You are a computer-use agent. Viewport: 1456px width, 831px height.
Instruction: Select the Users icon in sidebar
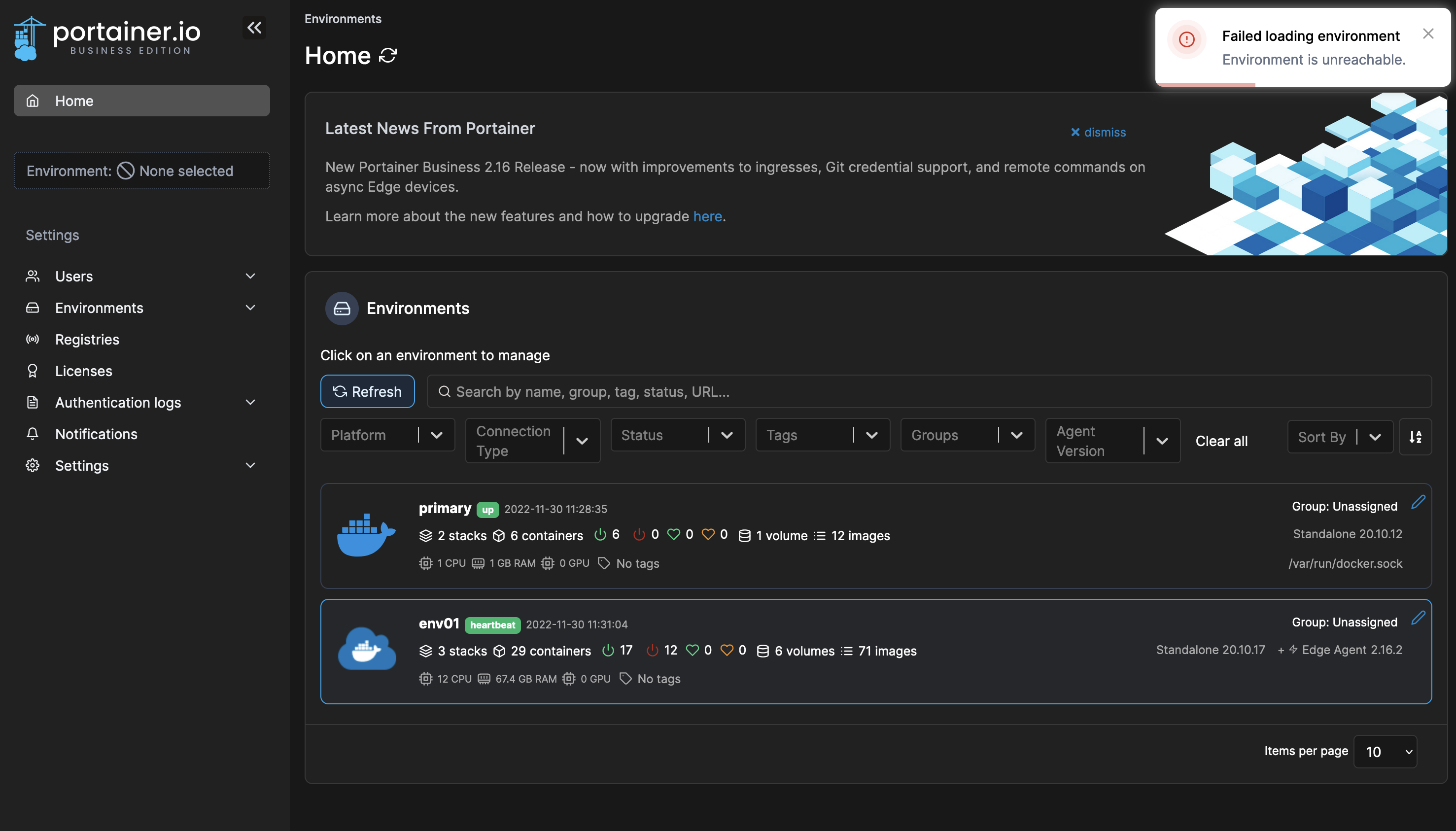click(33, 276)
